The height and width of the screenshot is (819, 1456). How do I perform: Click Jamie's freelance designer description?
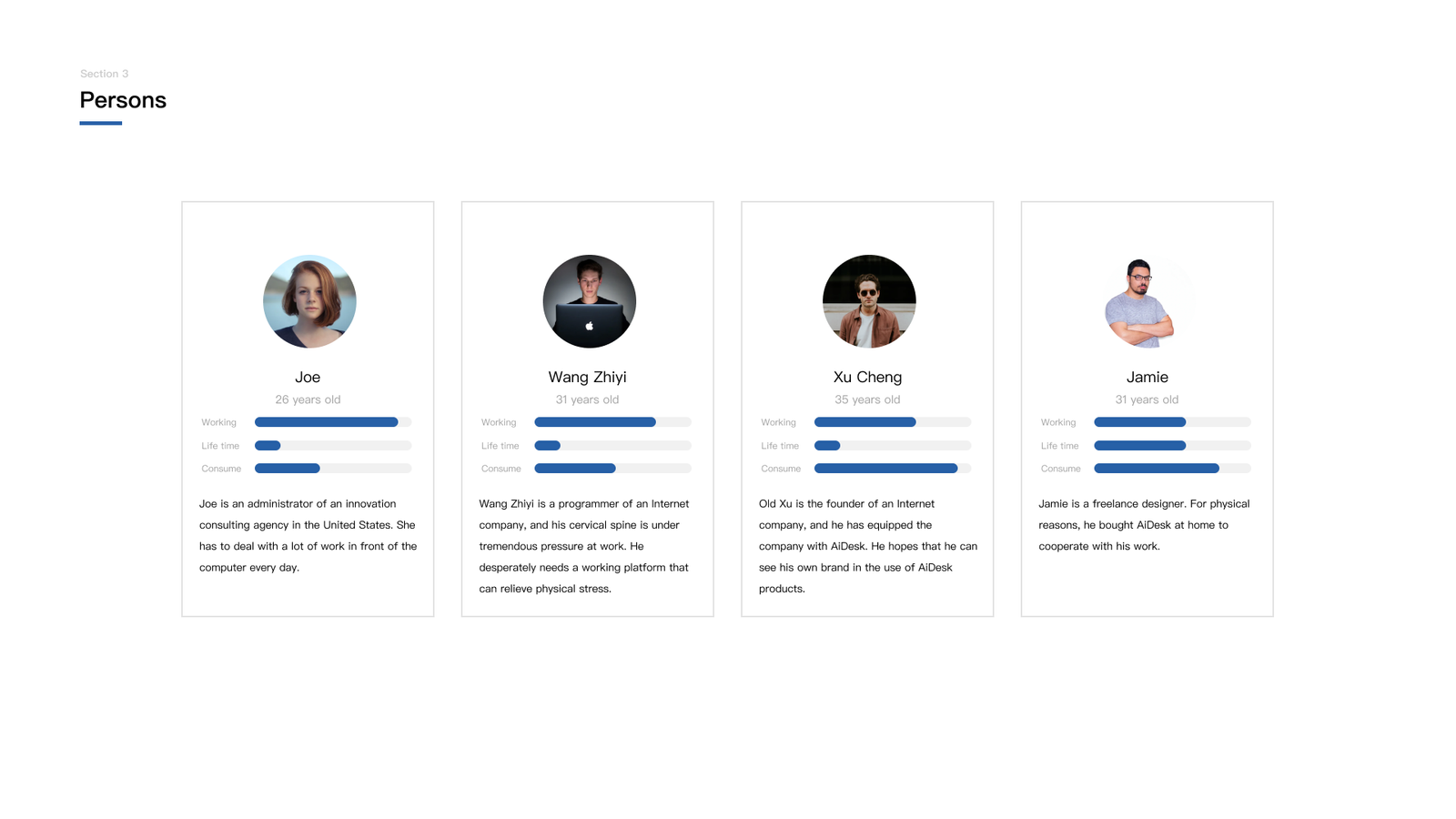(1144, 525)
